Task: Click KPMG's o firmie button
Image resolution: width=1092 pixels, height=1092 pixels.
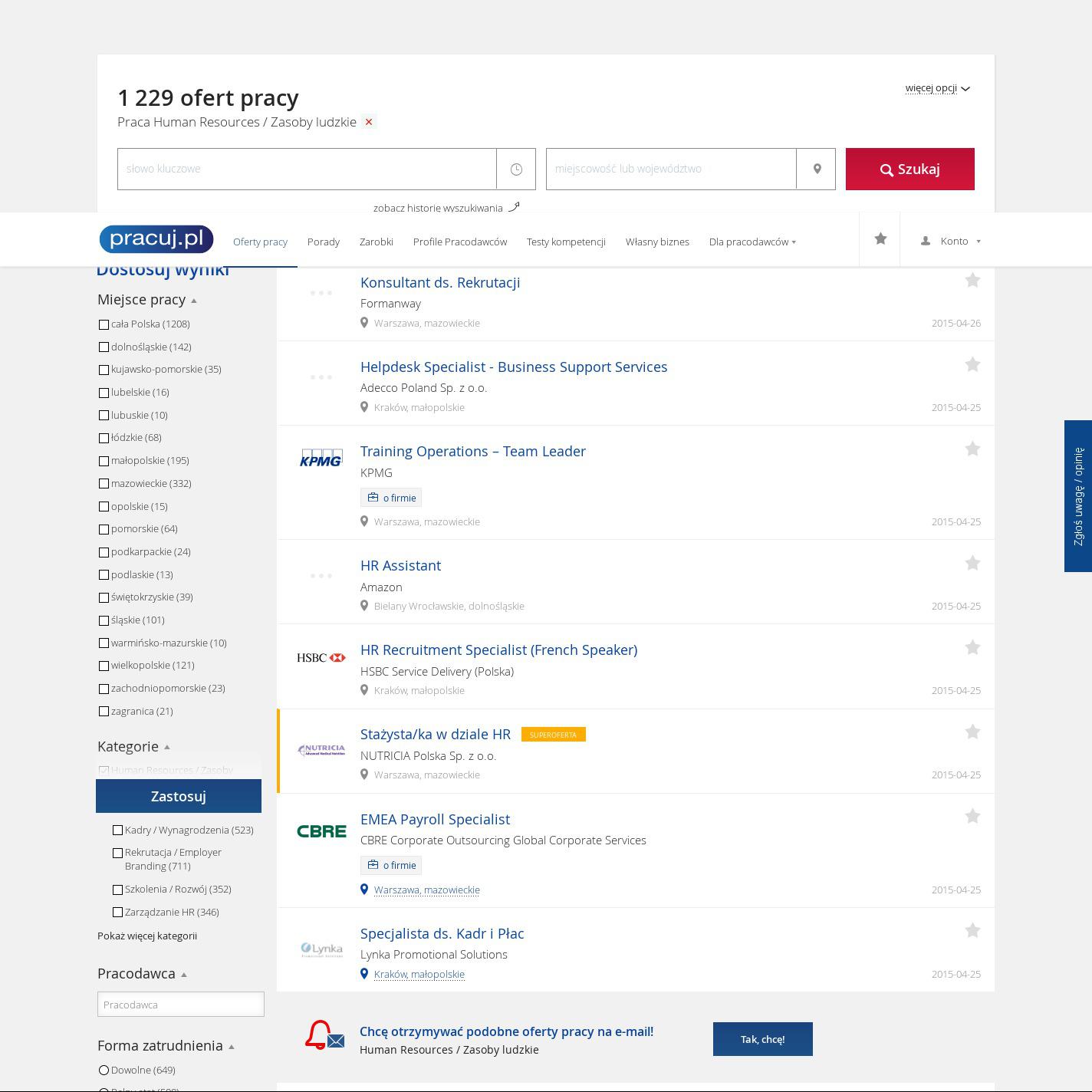Action: coord(391,498)
